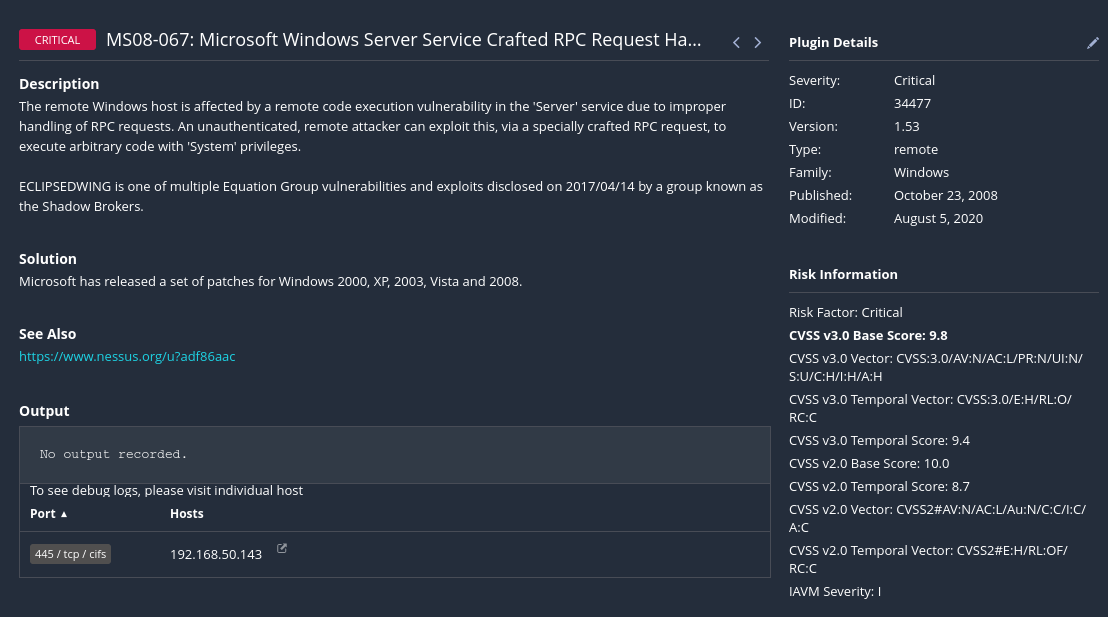Click the red CRITICAL severity badge

point(57,40)
